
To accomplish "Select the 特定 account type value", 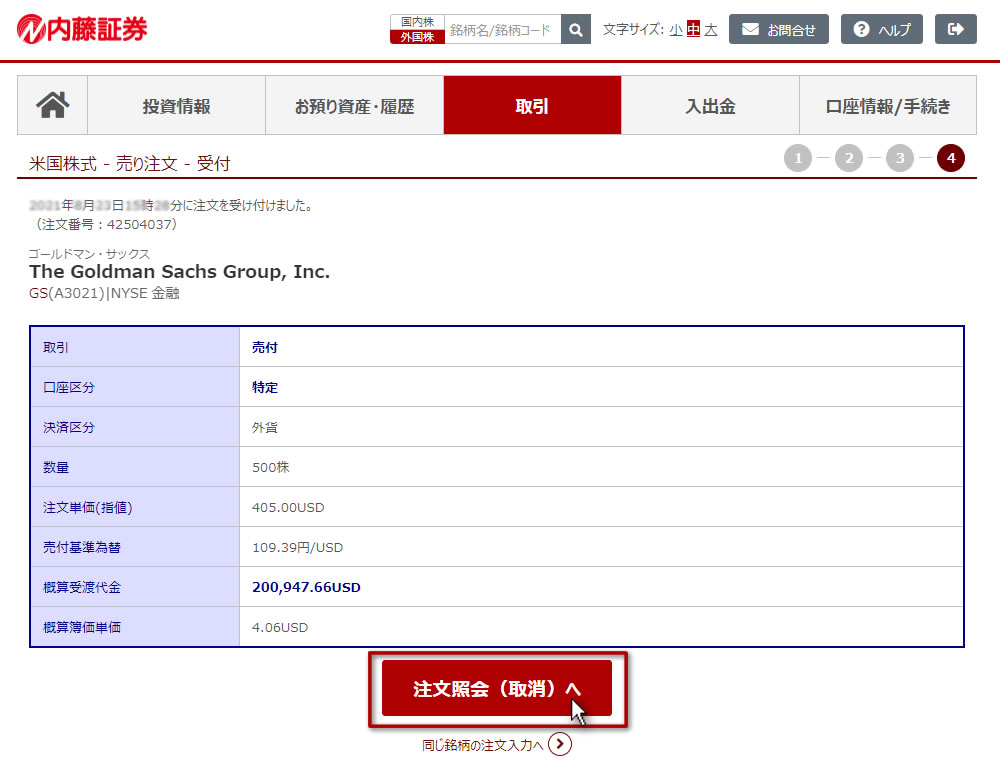I will tap(265, 388).
